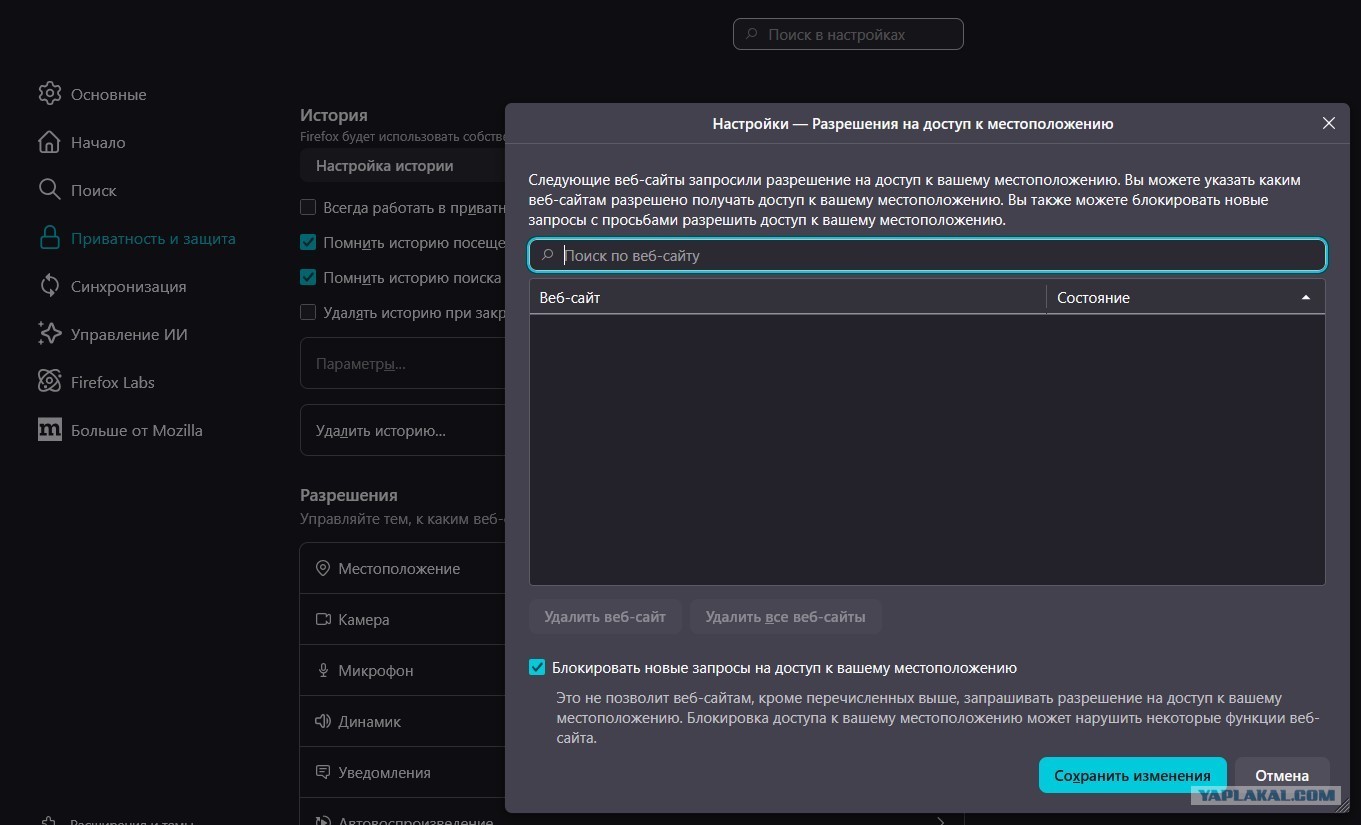Click the padlock icon for Приватность и защита
1361x825 pixels.
click(x=49, y=238)
